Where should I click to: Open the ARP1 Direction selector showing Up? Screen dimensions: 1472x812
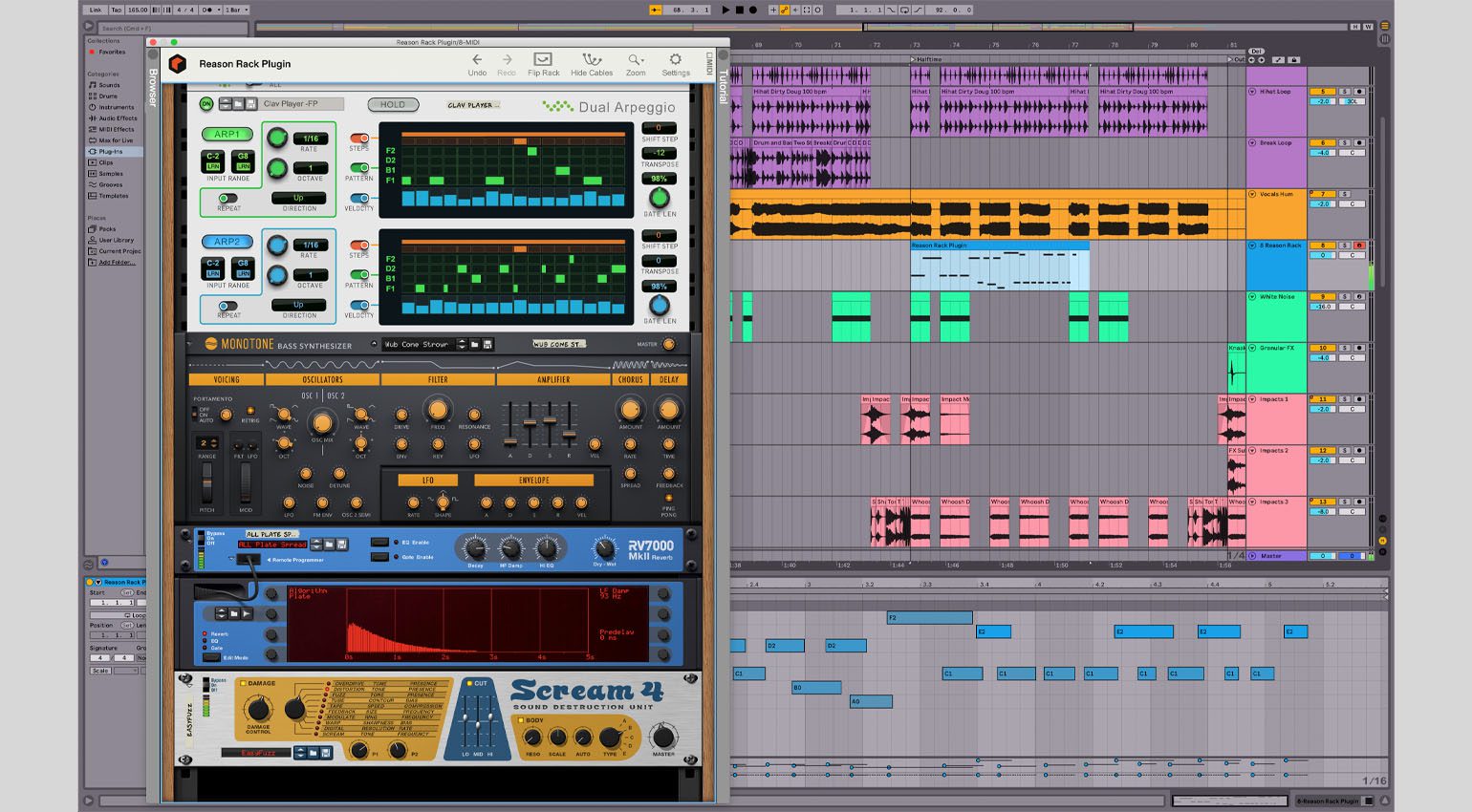(298, 198)
